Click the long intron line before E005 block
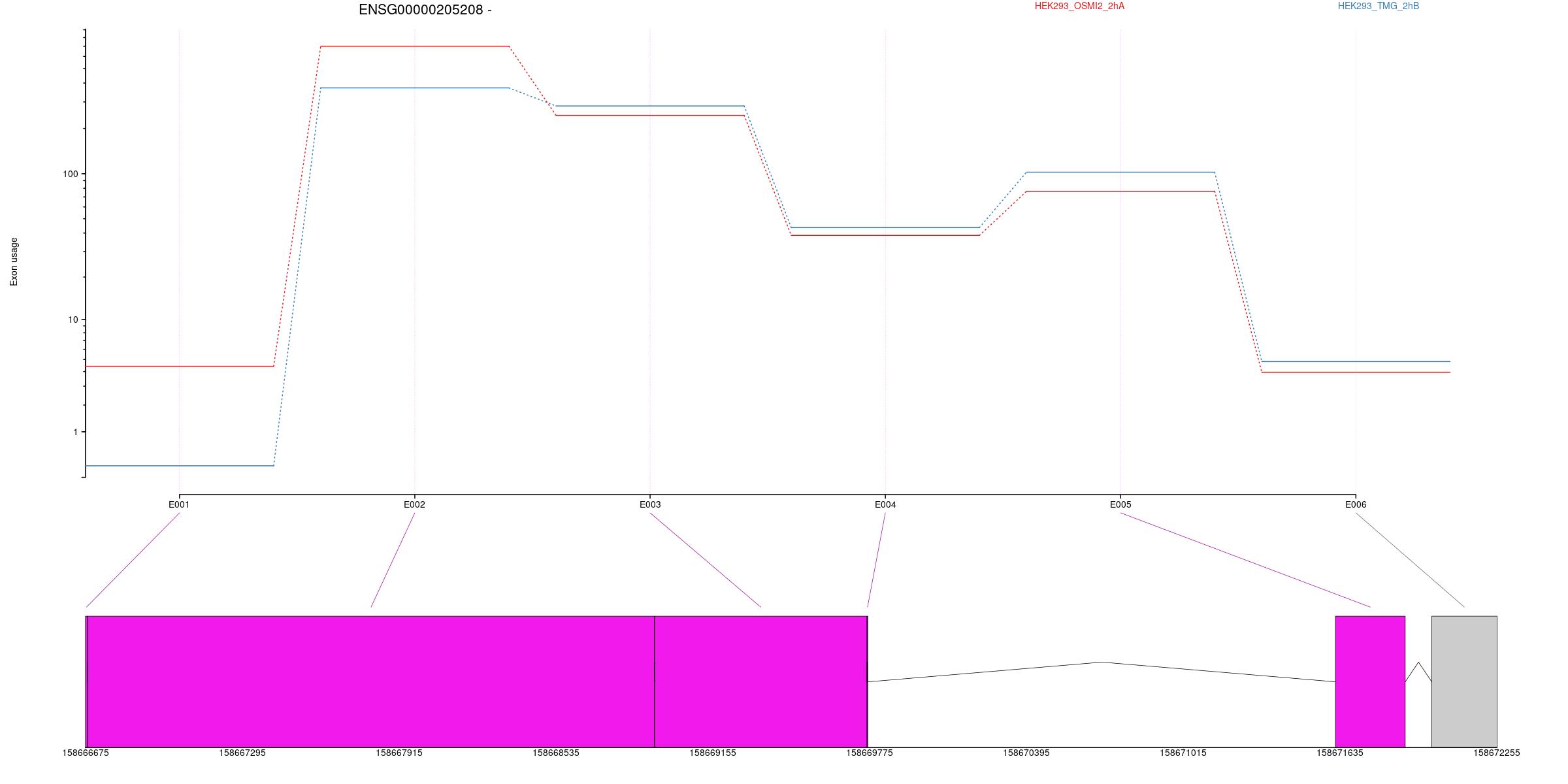Viewport: 1568px width, 784px height. (x=1102, y=672)
